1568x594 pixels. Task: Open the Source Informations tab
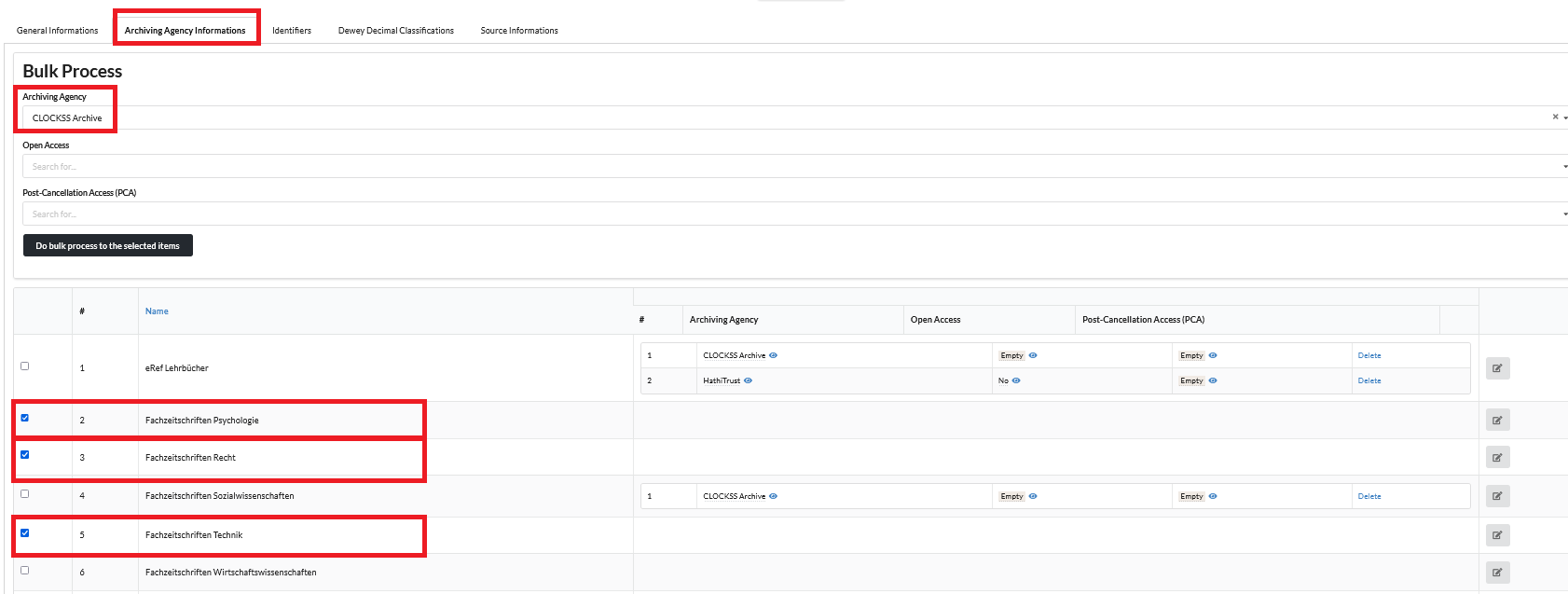click(x=519, y=31)
